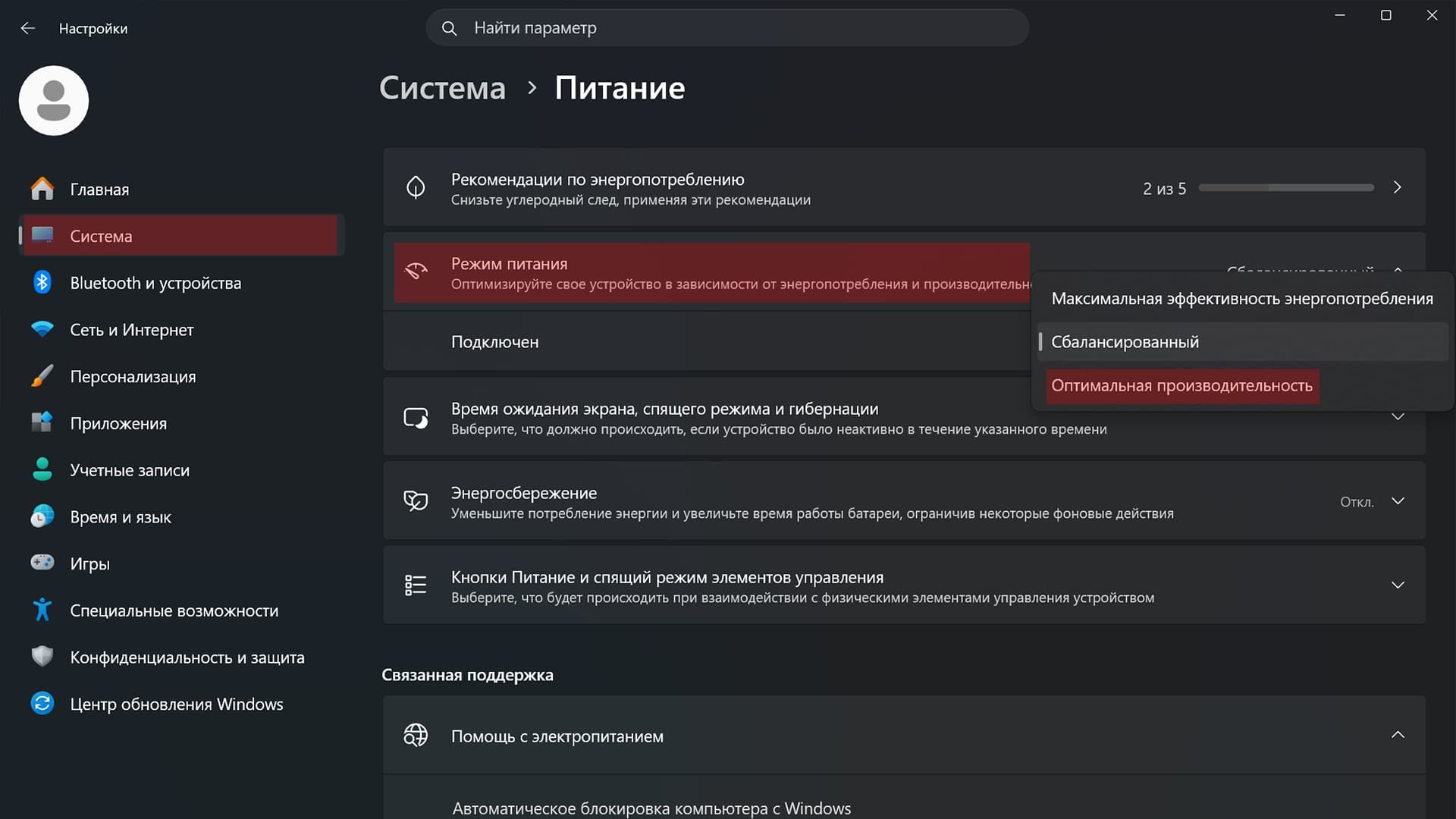Click the power buttons list icon
The width and height of the screenshot is (1456, 819).
pyautogui.click(x=416, y=585)
